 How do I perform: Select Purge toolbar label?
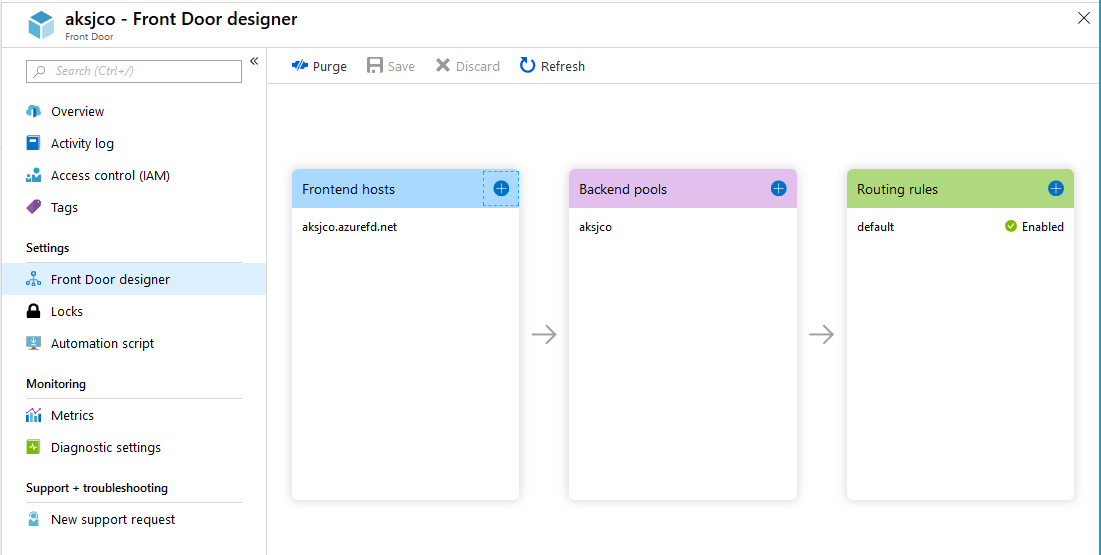point(330,67)
